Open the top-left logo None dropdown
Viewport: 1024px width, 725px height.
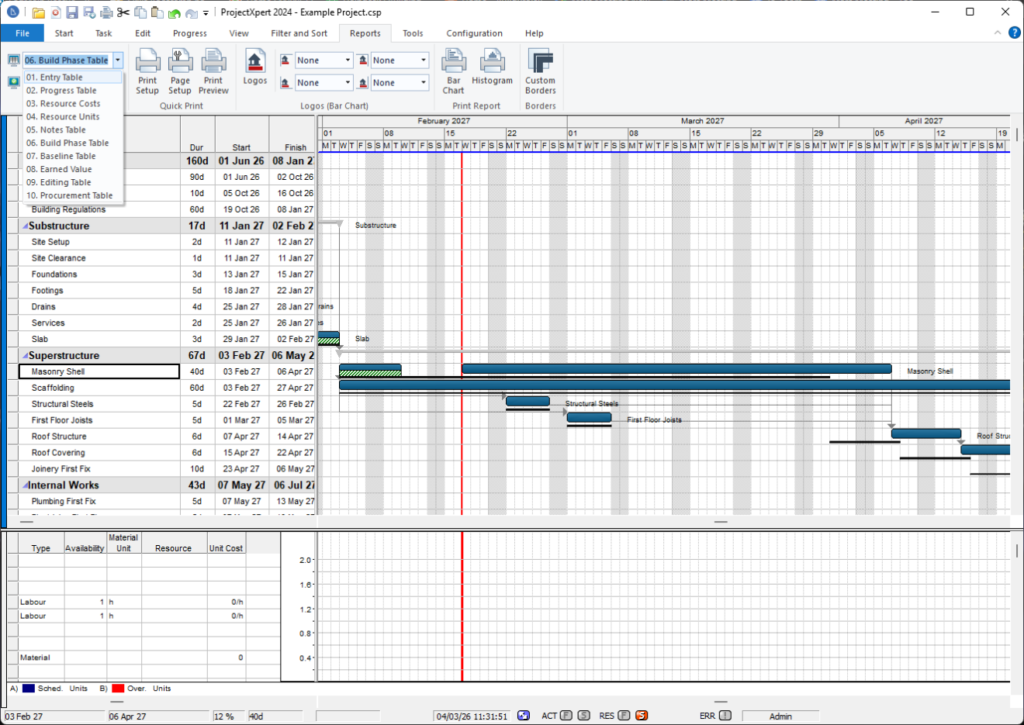[x=347, y=60]
